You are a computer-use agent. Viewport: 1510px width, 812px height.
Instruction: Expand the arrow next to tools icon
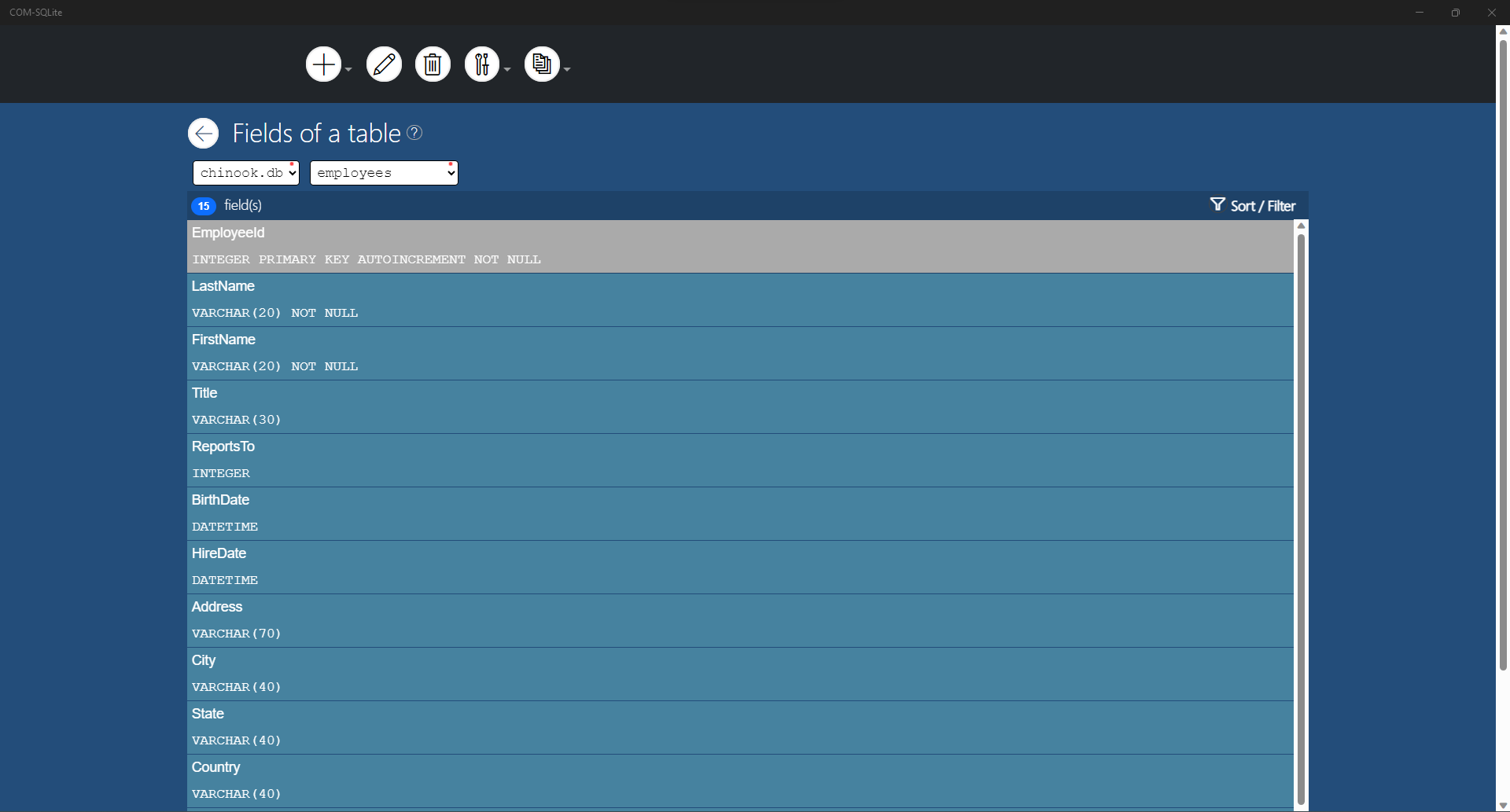(x=507, y=69)
